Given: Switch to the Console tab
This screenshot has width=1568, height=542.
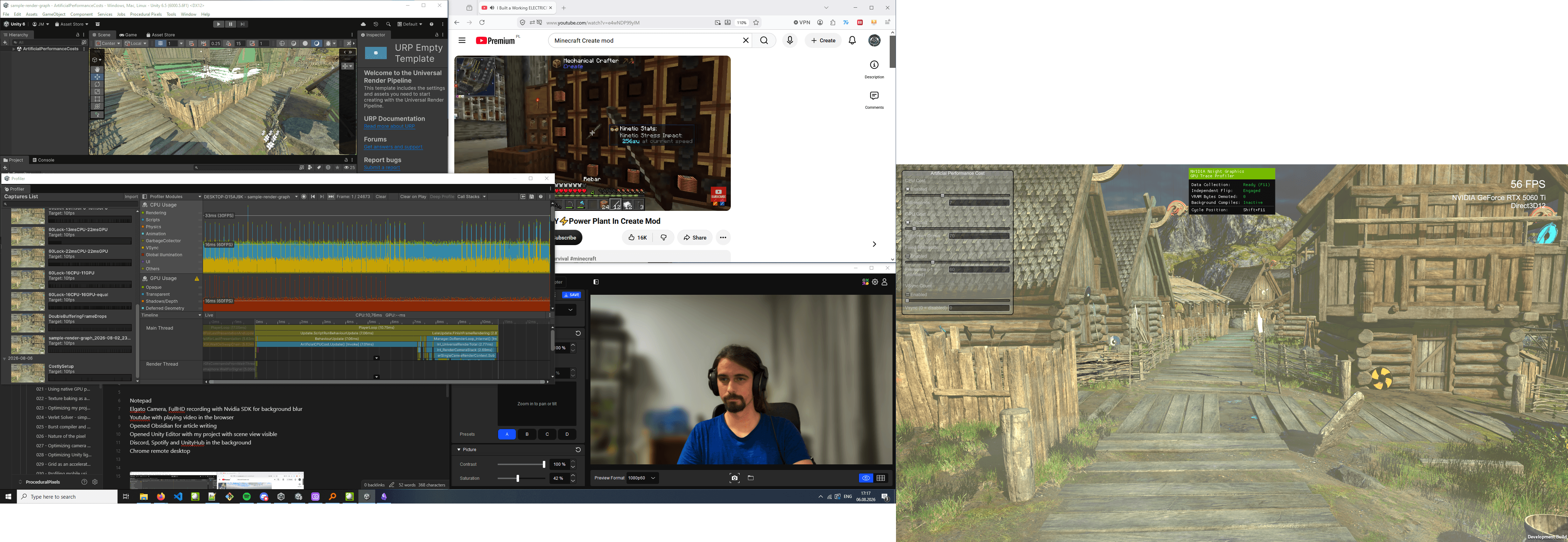Looking at the screenshot, I should [44, 160].
